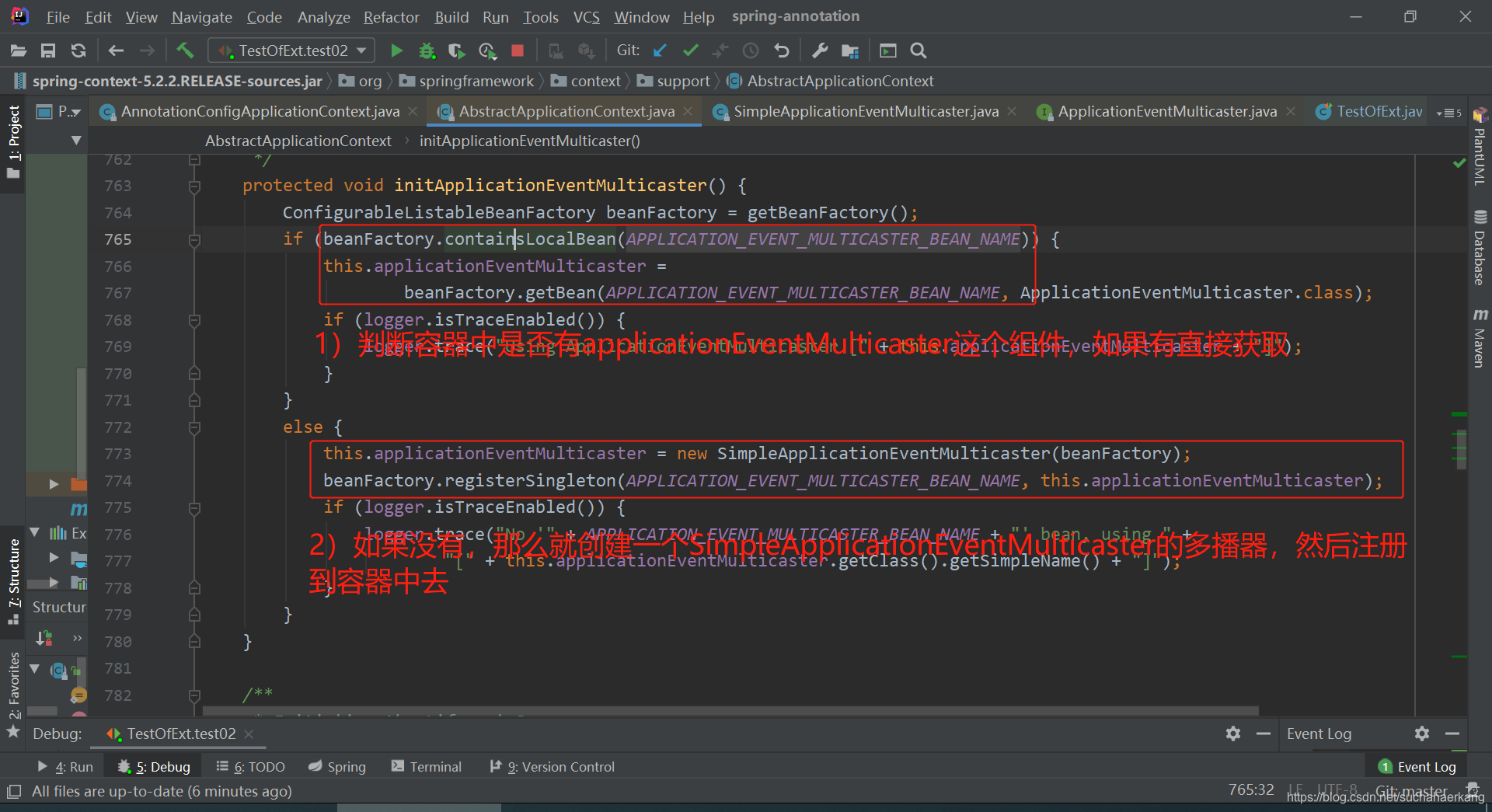Open the 6: TODO tool window

click(250, 767)
